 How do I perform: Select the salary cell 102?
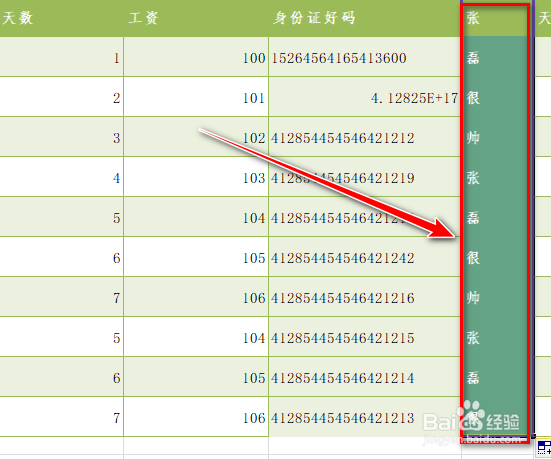196,137
